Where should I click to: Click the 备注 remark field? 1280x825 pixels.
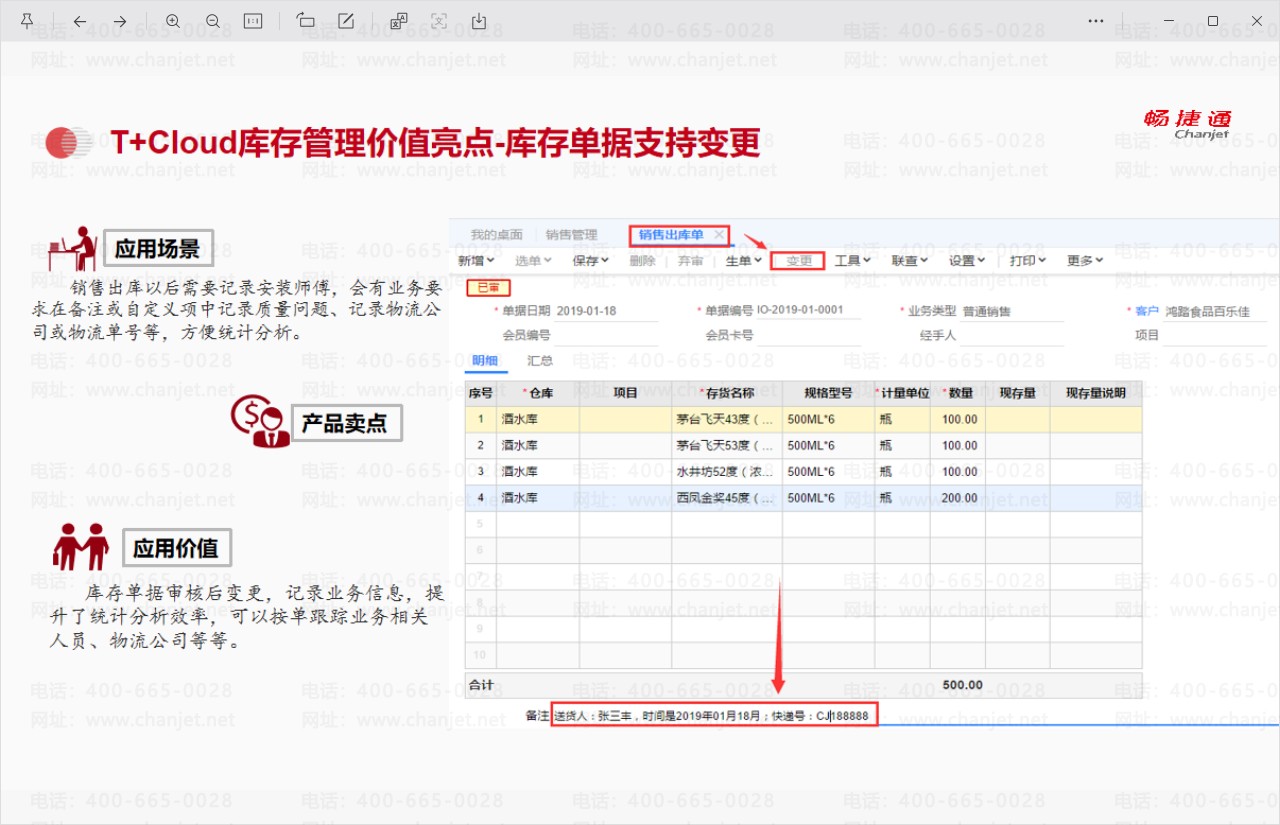714,715
